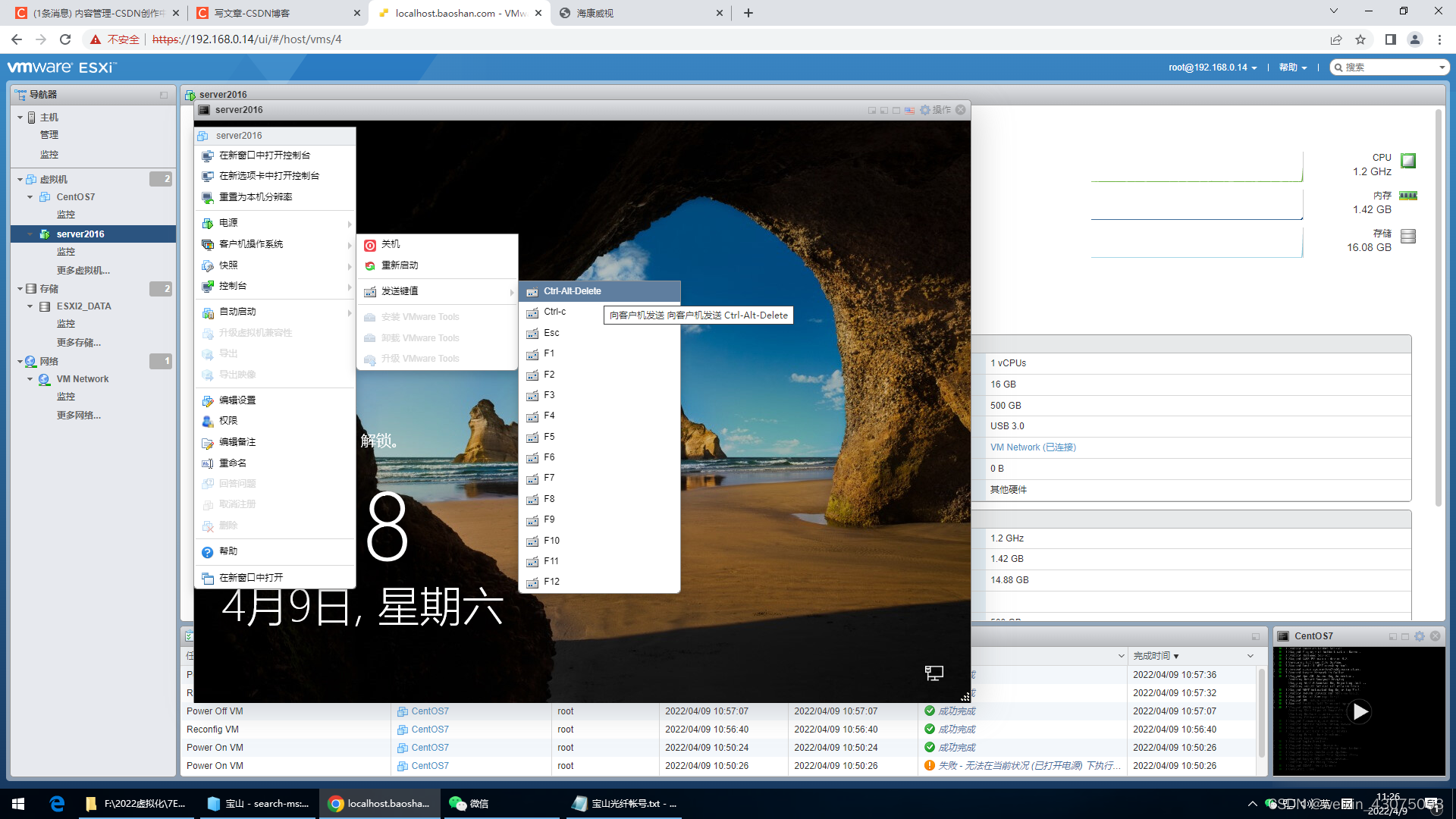The width and height of the screenshot is (1456, 819).
Task: Open the 帮助 dropdown in header
Action: coord(1292,67)
